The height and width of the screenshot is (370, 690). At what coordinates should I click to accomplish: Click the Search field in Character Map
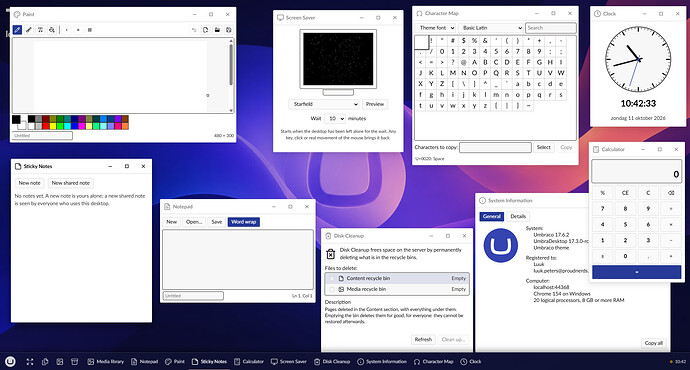point(551,28)
